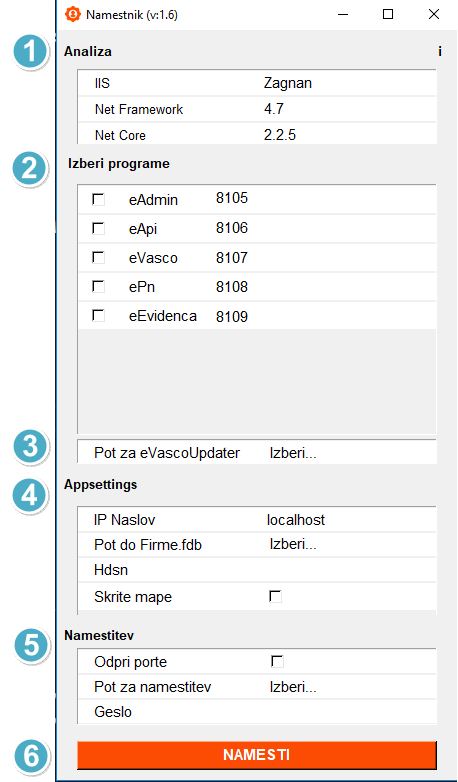Image resolution: width=458 pixels, height=782 pixels.
Task: Toggle the Odpri porte checkbox
Action: click(x=277, y=662)
